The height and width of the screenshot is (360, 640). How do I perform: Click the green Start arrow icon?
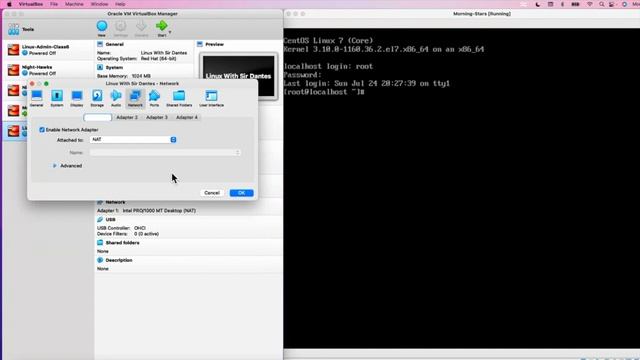tap(161, 26)
